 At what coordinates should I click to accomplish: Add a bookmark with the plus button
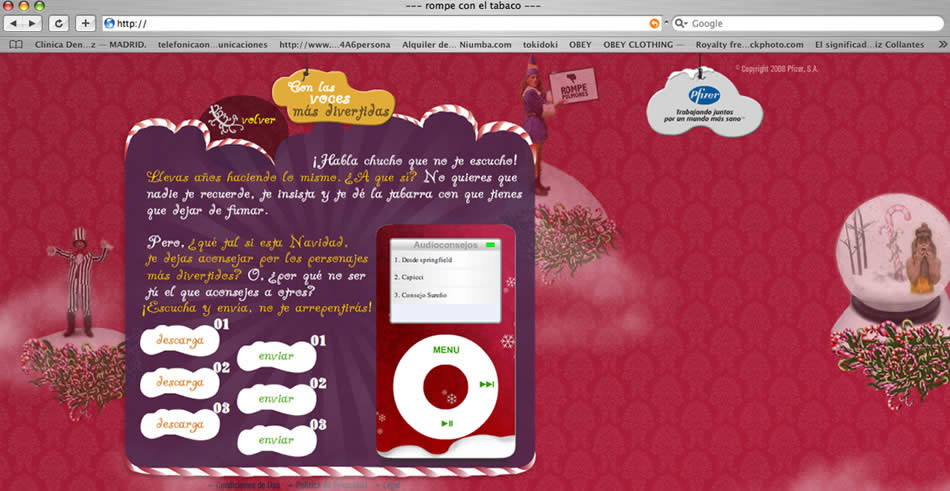85,24
